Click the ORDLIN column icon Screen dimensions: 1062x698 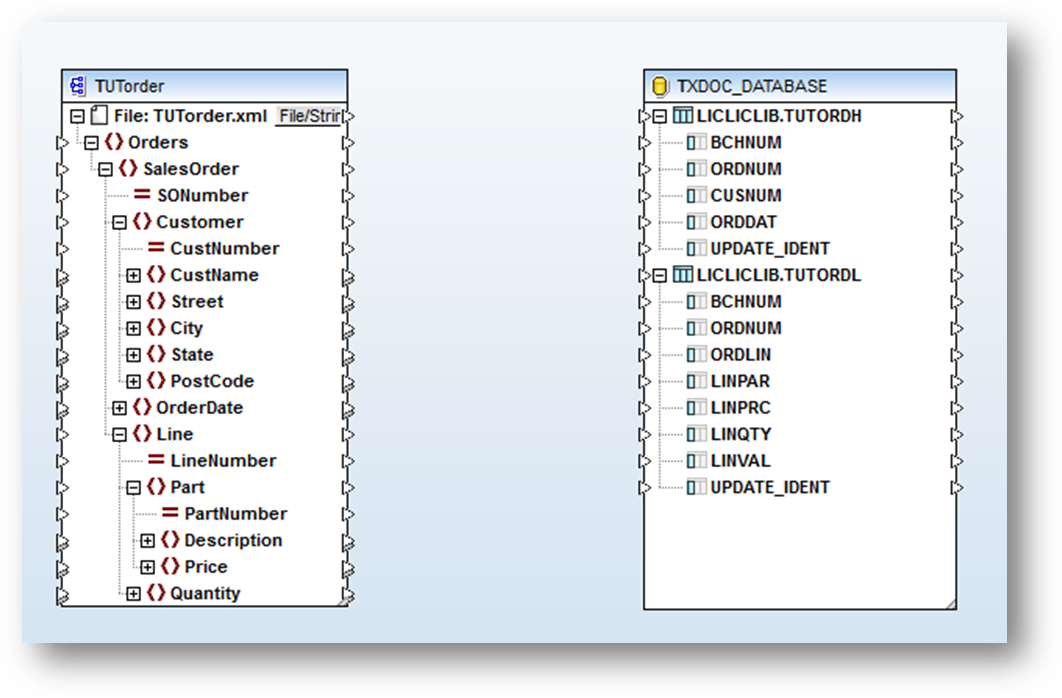pos(696,355)
